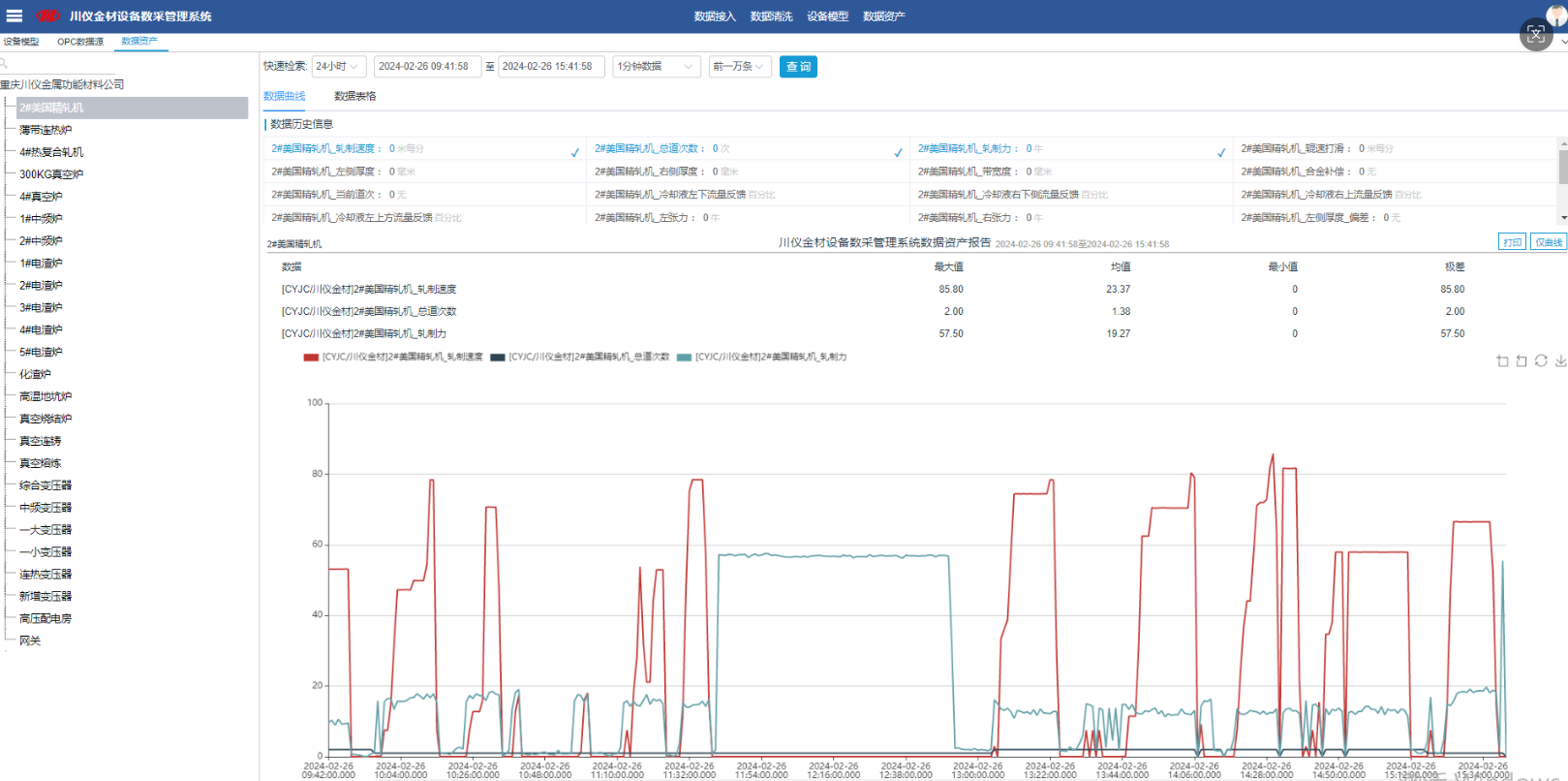Click the 查询 query button

(798, 67)
